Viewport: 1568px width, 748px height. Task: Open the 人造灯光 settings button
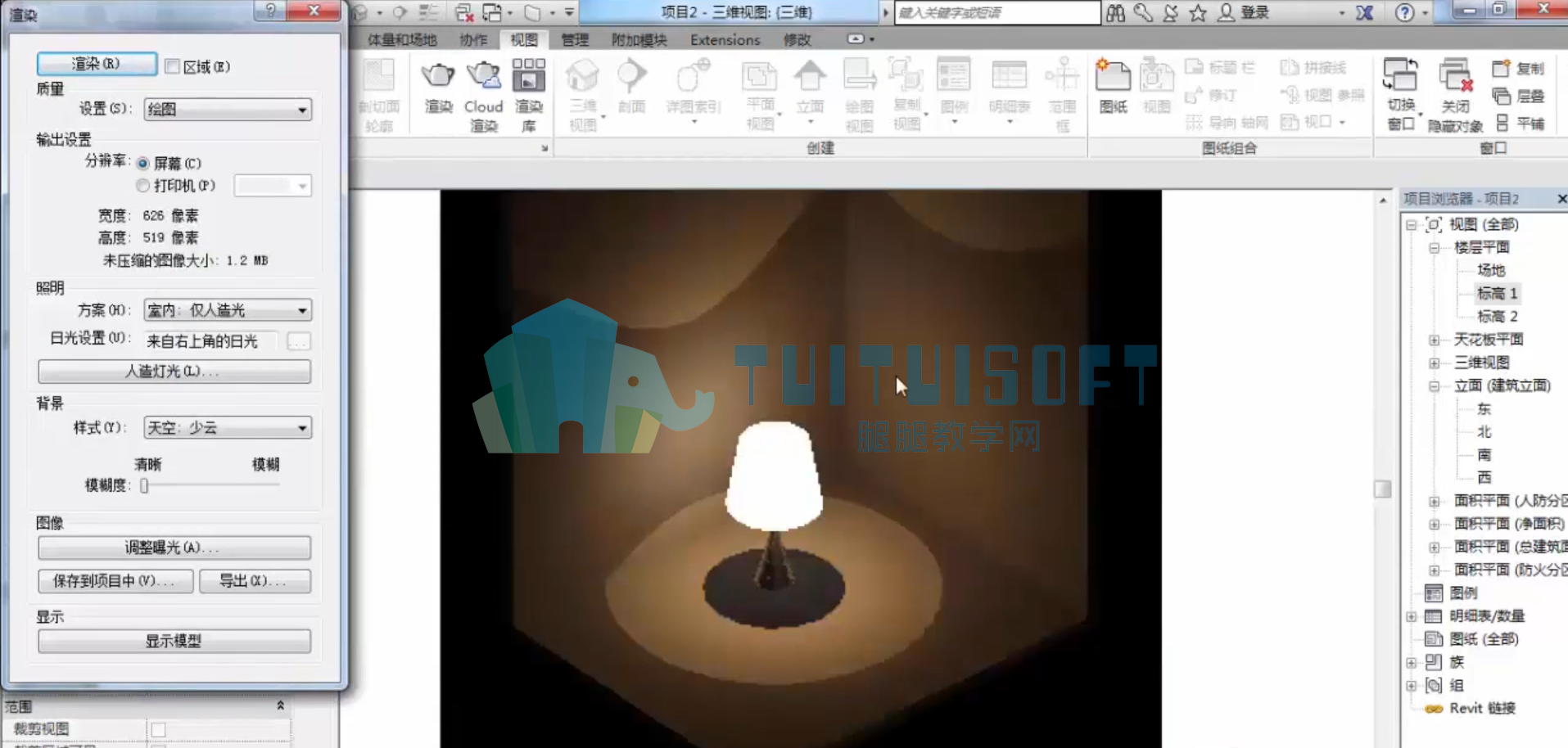click(174, 372)
